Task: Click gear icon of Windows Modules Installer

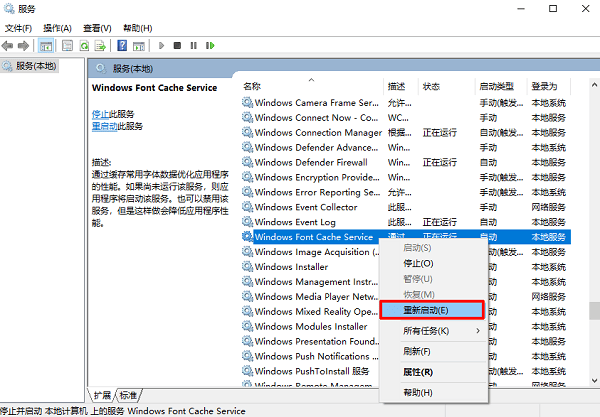Action: (248, 326)
